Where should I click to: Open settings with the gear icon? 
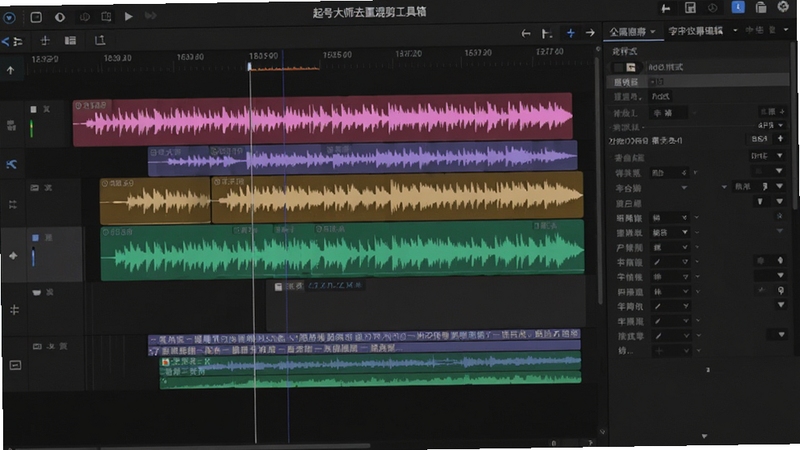coord(783,7)
